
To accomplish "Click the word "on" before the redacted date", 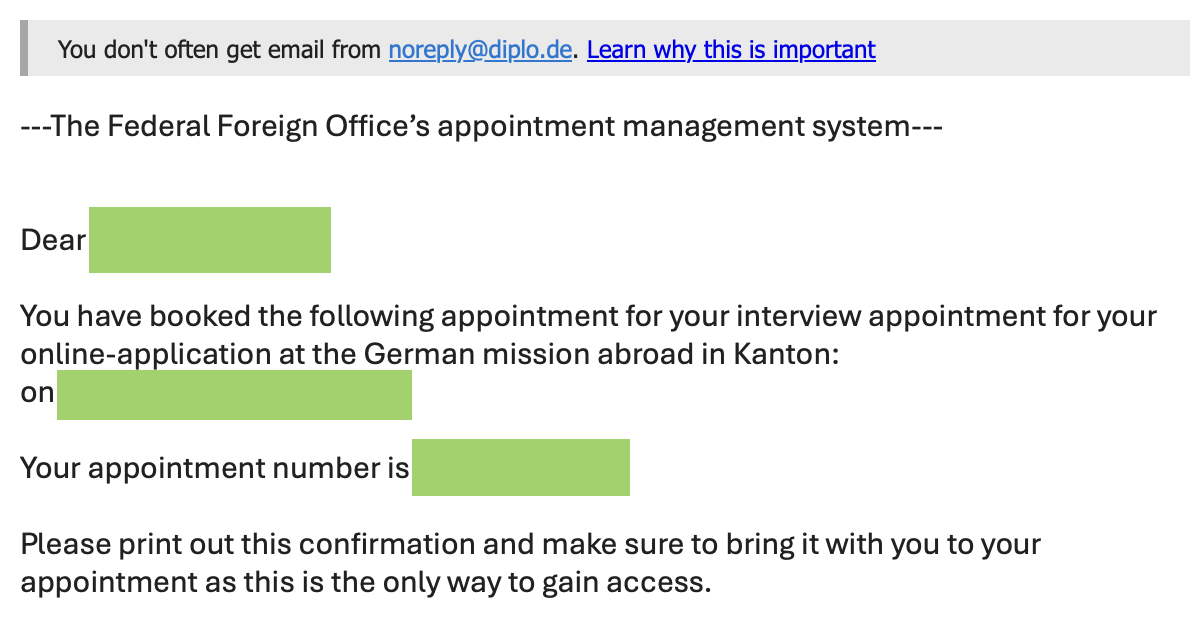I will coord(37,393).
